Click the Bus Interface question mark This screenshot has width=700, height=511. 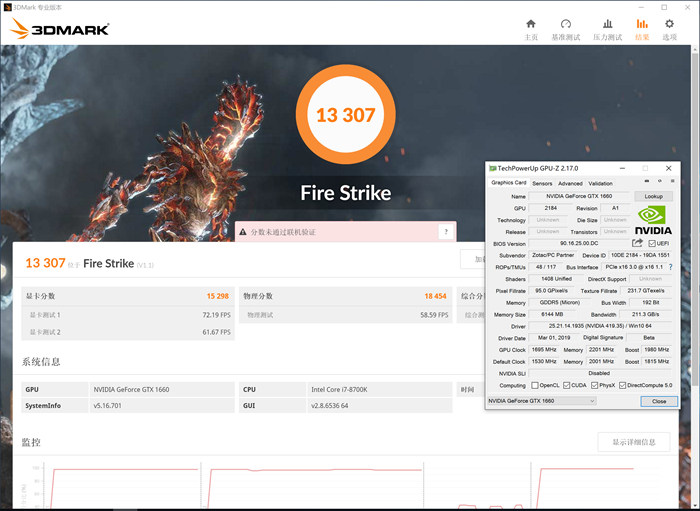[671, 267]
